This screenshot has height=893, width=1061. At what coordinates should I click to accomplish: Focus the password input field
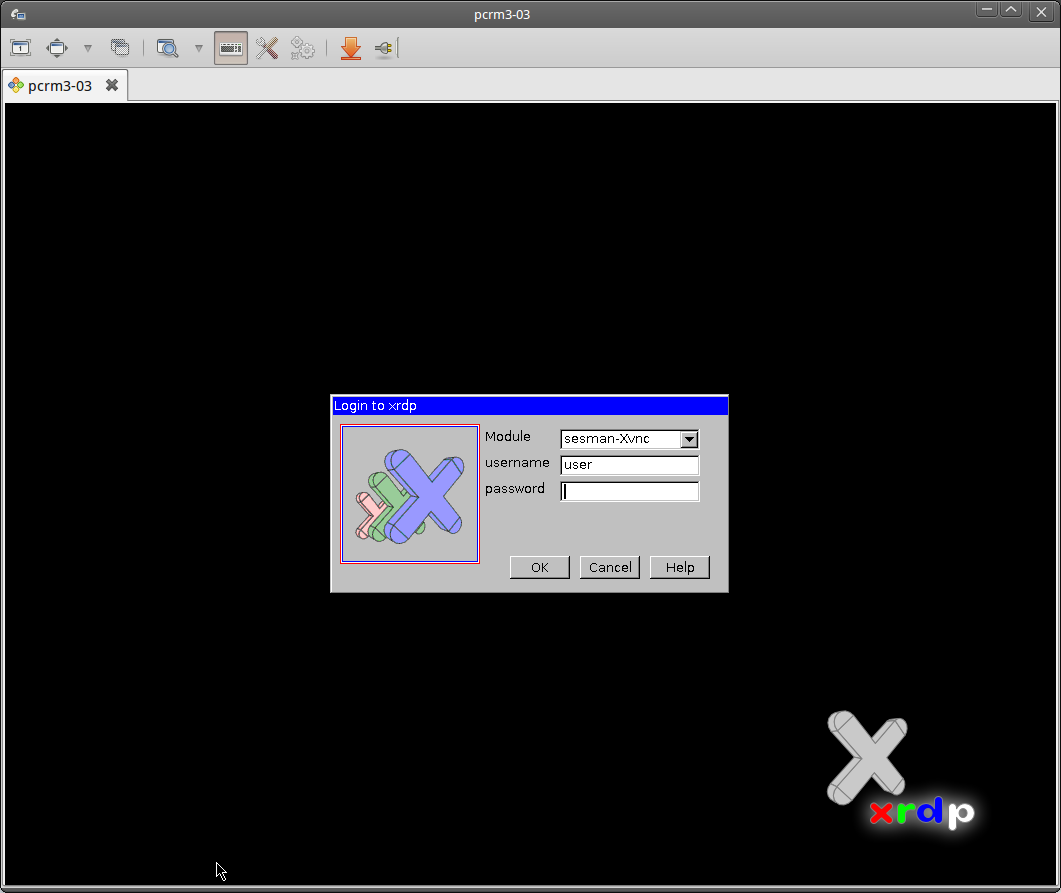coord(629,491)
